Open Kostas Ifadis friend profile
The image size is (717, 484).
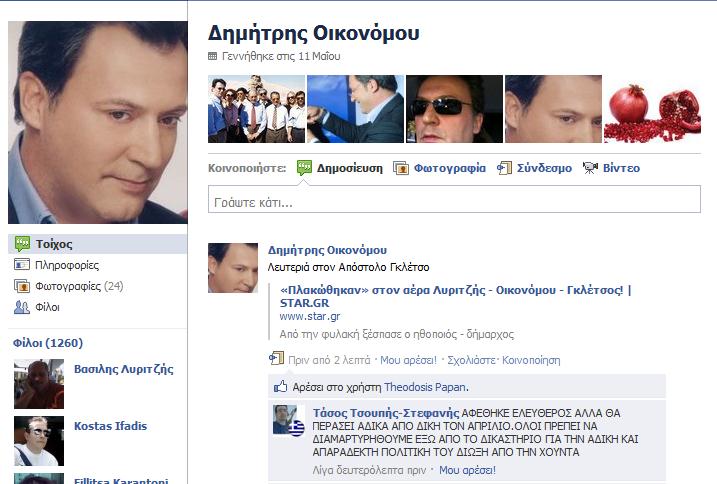pyautogui.click(x=111, y=426)
